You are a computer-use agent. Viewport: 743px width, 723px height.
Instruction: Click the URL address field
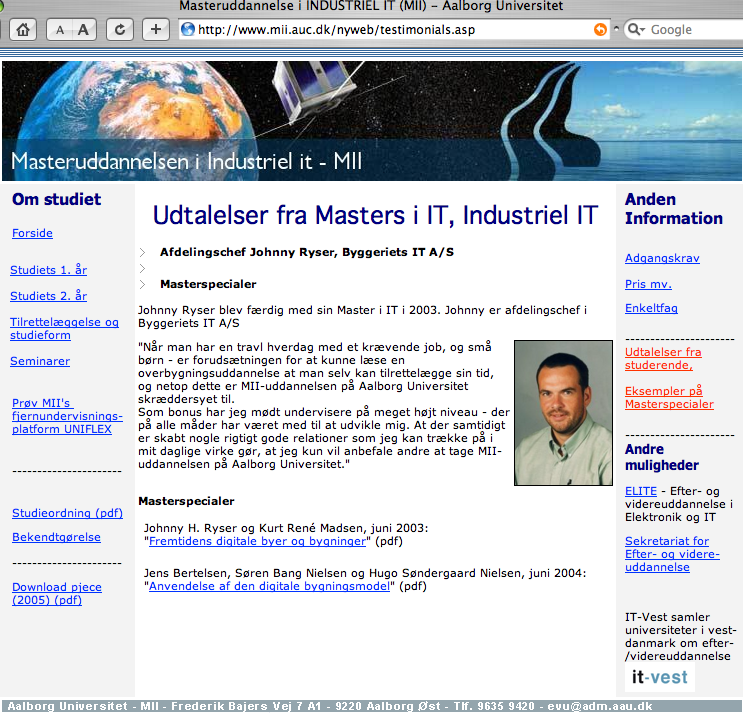coord(390,29)
